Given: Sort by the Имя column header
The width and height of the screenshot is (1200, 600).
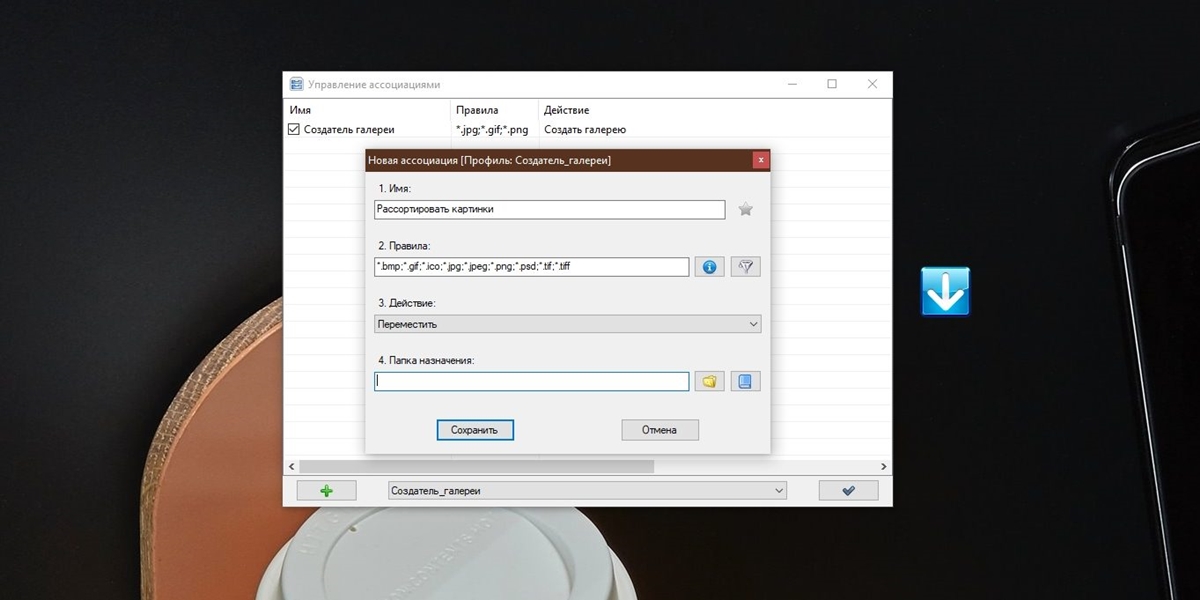Looking at the screenshot, I should point(300,110).
